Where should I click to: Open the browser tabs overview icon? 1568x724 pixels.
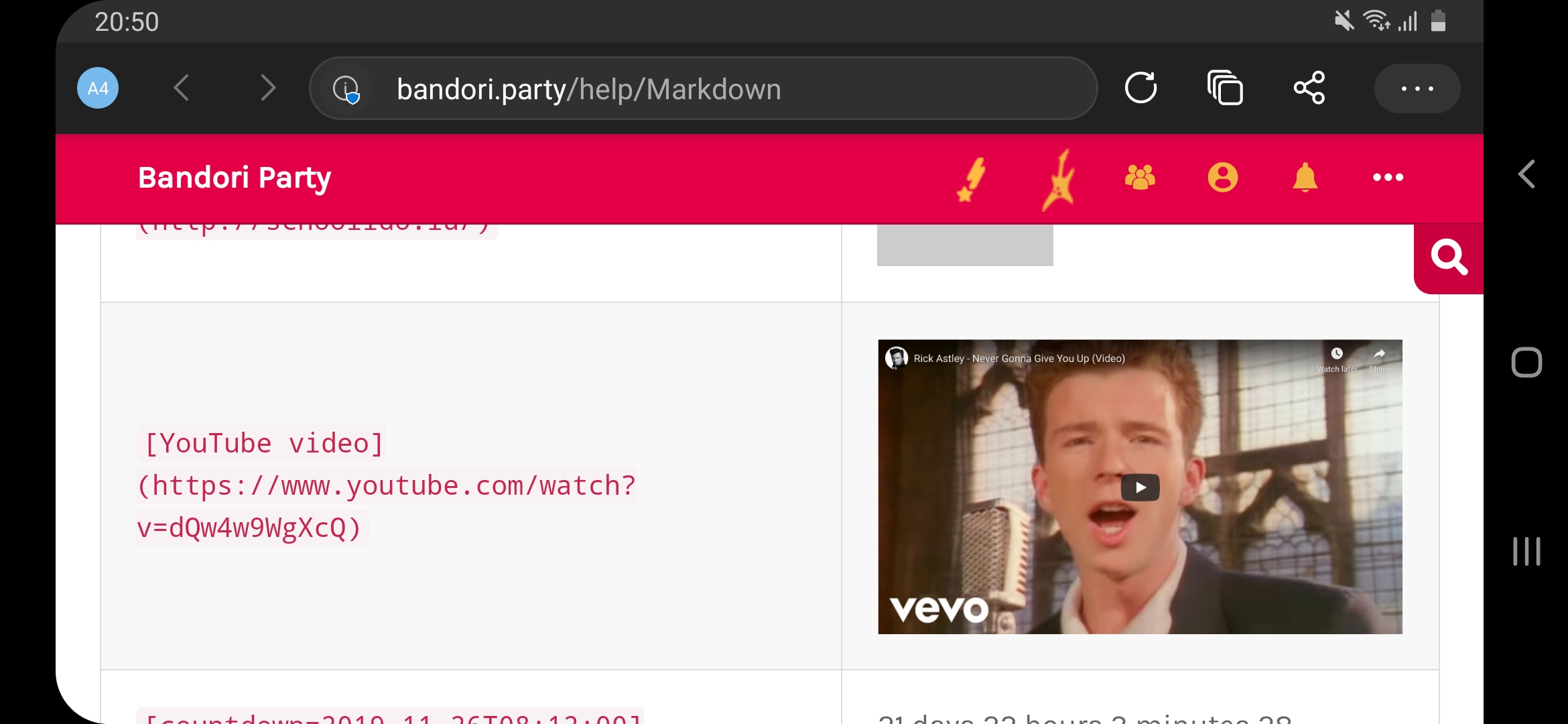point(1225,88)
